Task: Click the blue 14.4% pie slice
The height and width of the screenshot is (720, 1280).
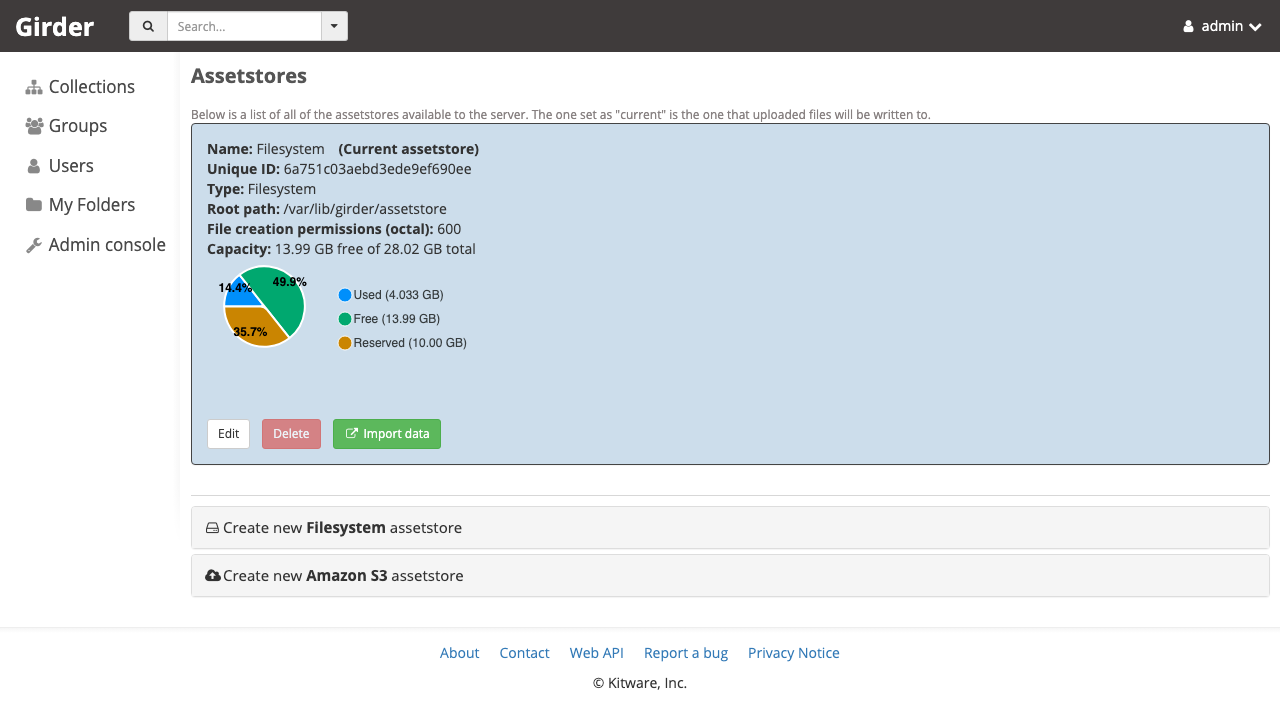Action: pyautogui.click(x=241, y=292)
